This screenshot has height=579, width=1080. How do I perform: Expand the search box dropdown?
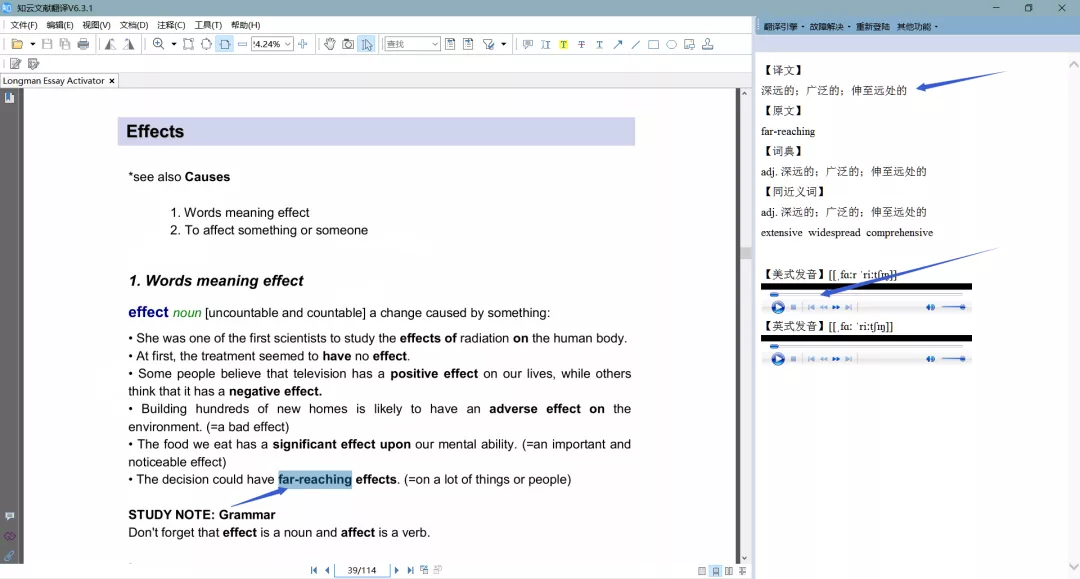(434, 44)
